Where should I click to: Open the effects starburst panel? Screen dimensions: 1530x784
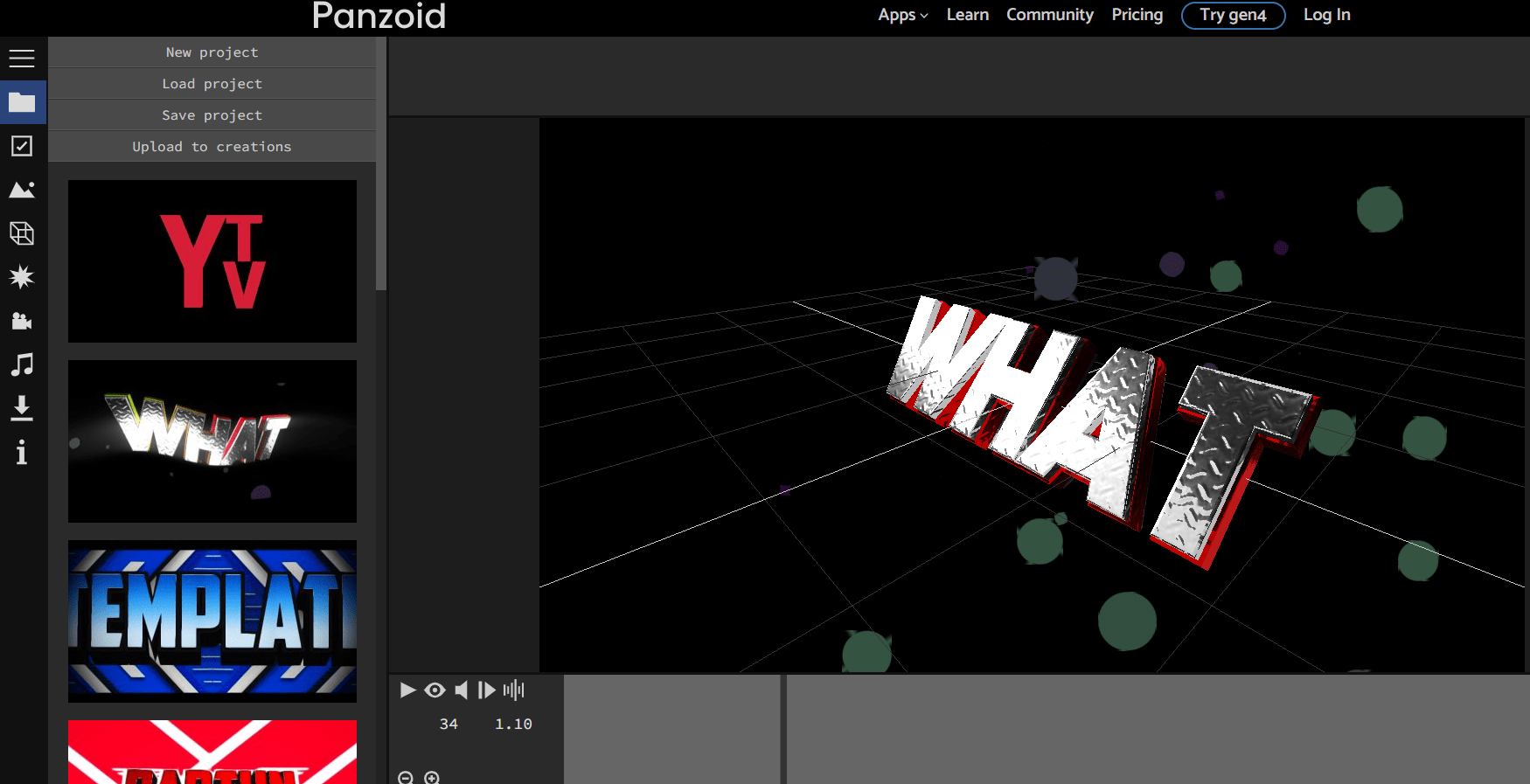[22, 277]
